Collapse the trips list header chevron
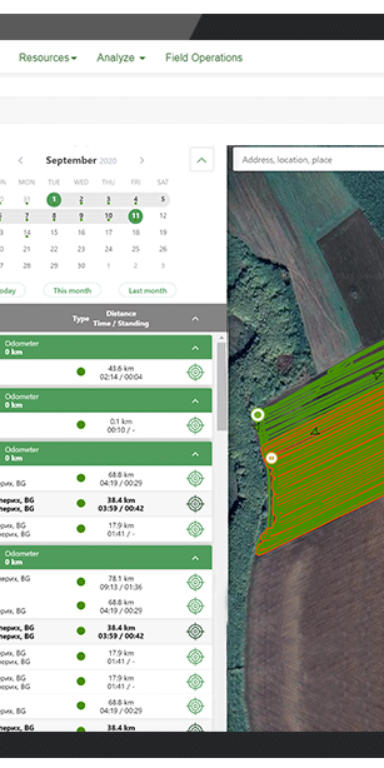The image size is (384, 768). (195, 318)
